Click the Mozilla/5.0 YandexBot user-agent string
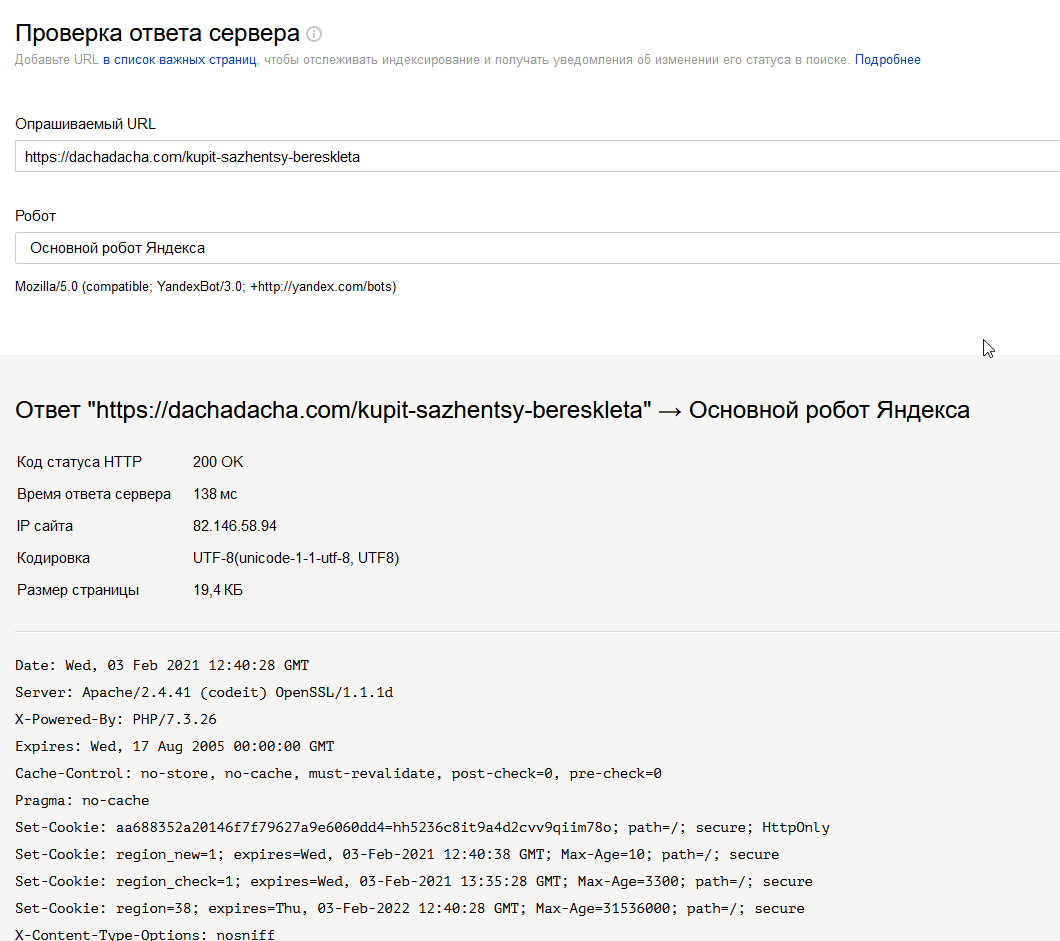Image resolution: width=1060 pixels, height=941 pixels. [x=205, y=287]
